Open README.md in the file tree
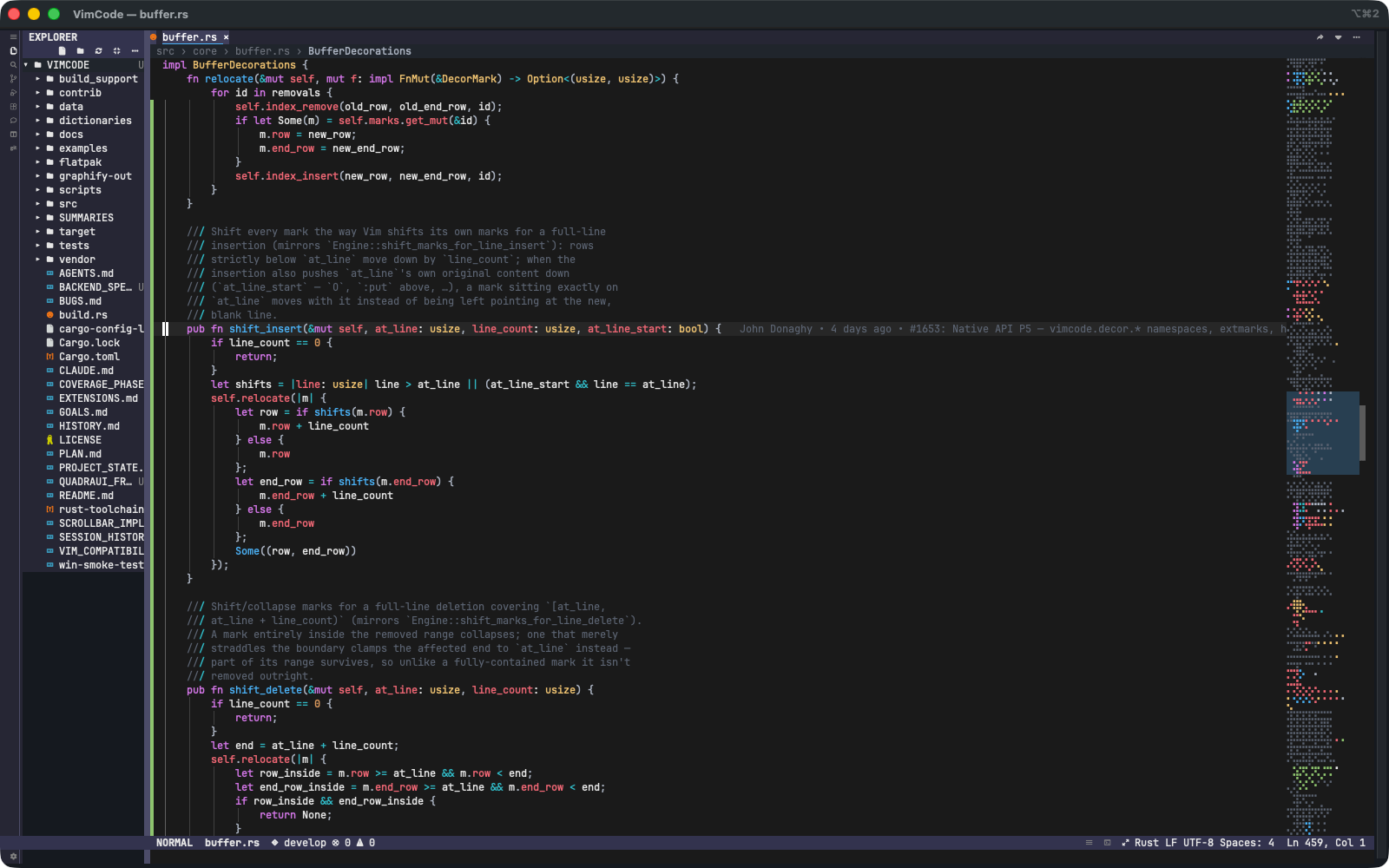 pos(84,496)
